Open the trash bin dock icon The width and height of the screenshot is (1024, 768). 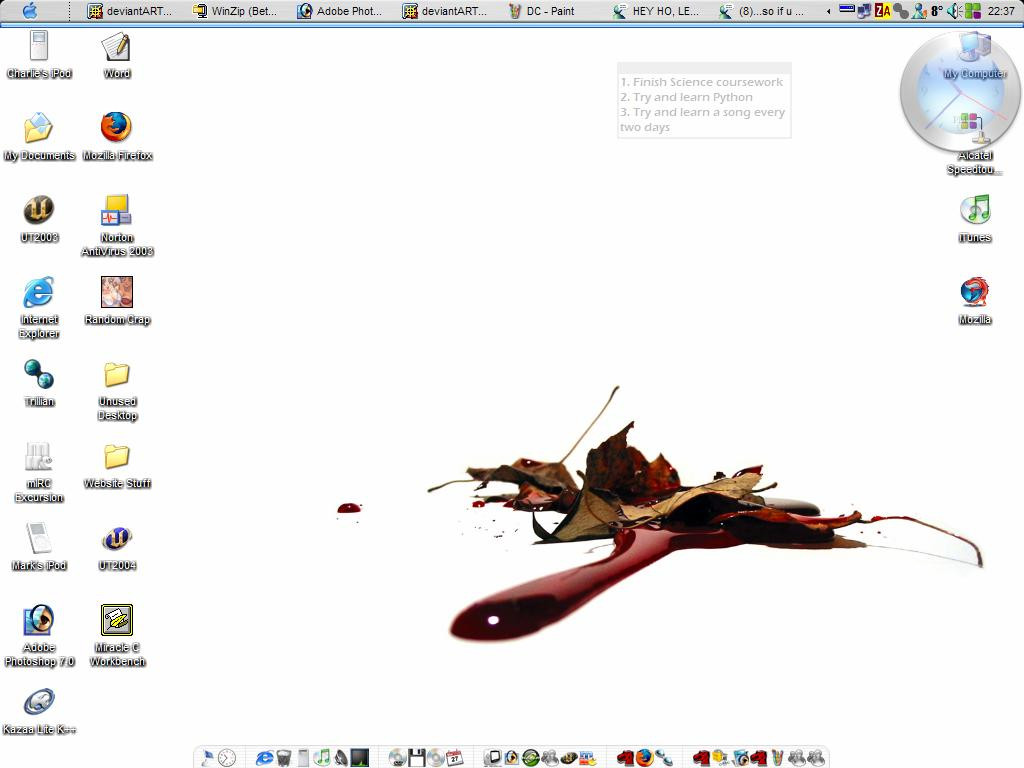[x=284, y=758]
